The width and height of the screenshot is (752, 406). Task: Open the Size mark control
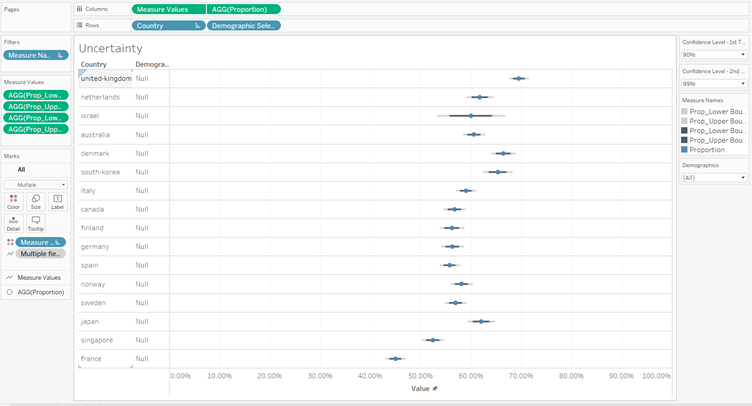(x=36, y=201)
